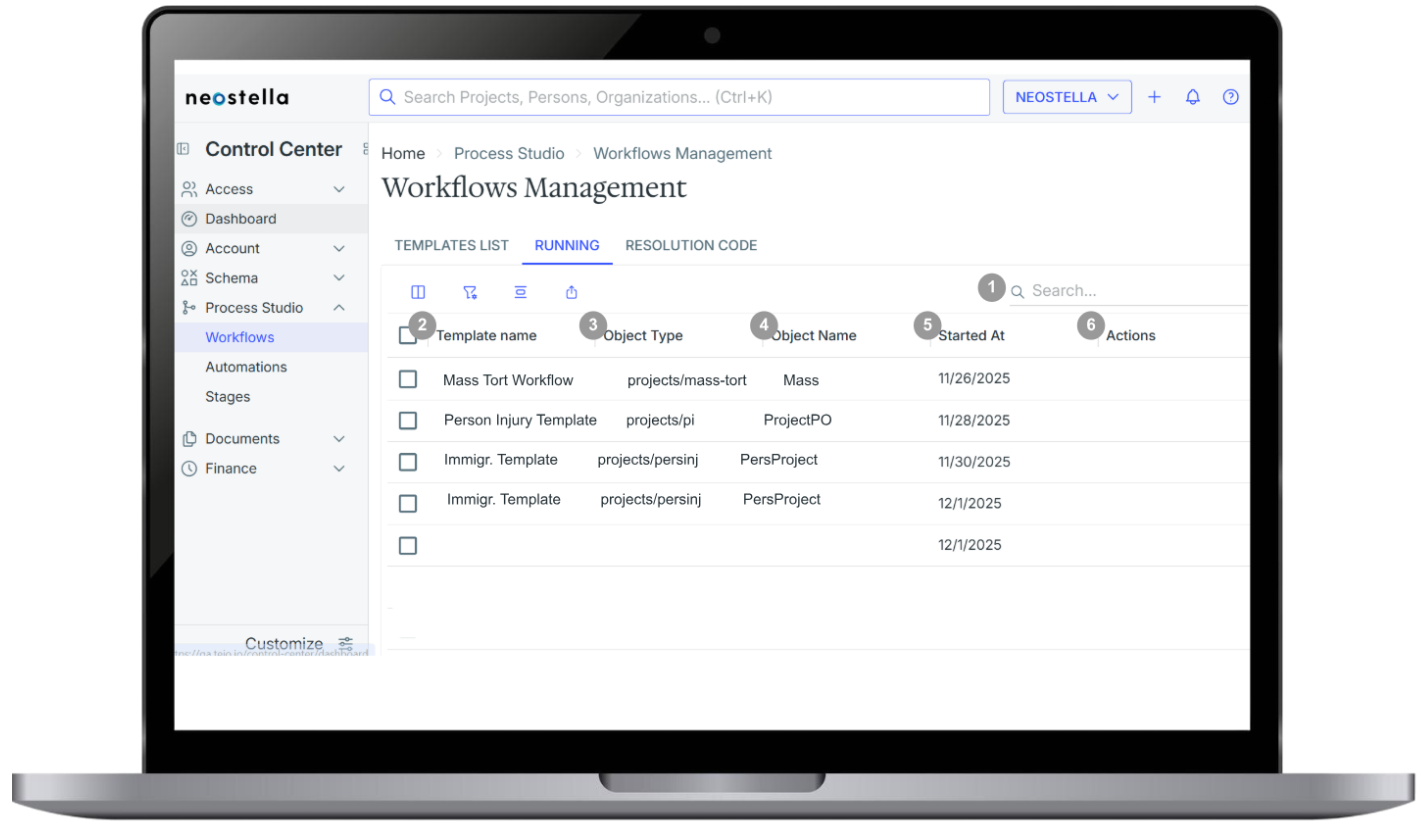1423x832 pixels.
Task: Switch to the Templates List tab
Action: [451, 245]
